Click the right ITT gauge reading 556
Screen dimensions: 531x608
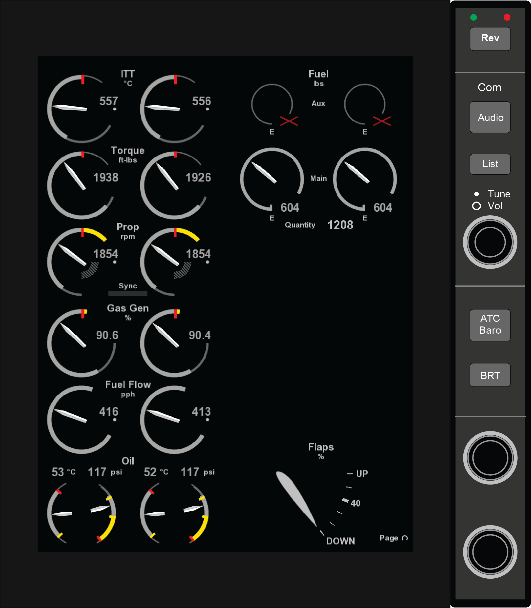175,109
